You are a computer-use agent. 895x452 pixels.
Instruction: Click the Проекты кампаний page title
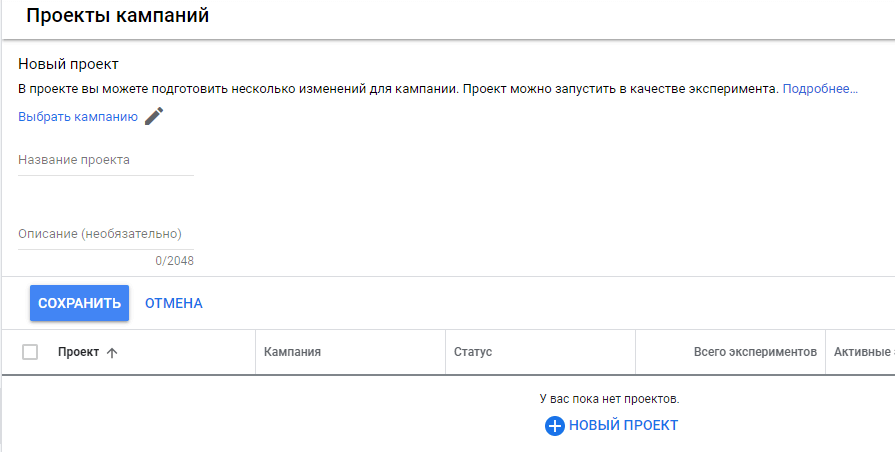118,16
